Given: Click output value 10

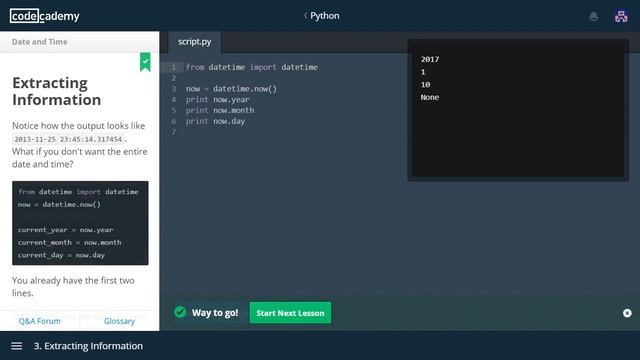Looking at the screenshot, I should click(x=425, y=84).
